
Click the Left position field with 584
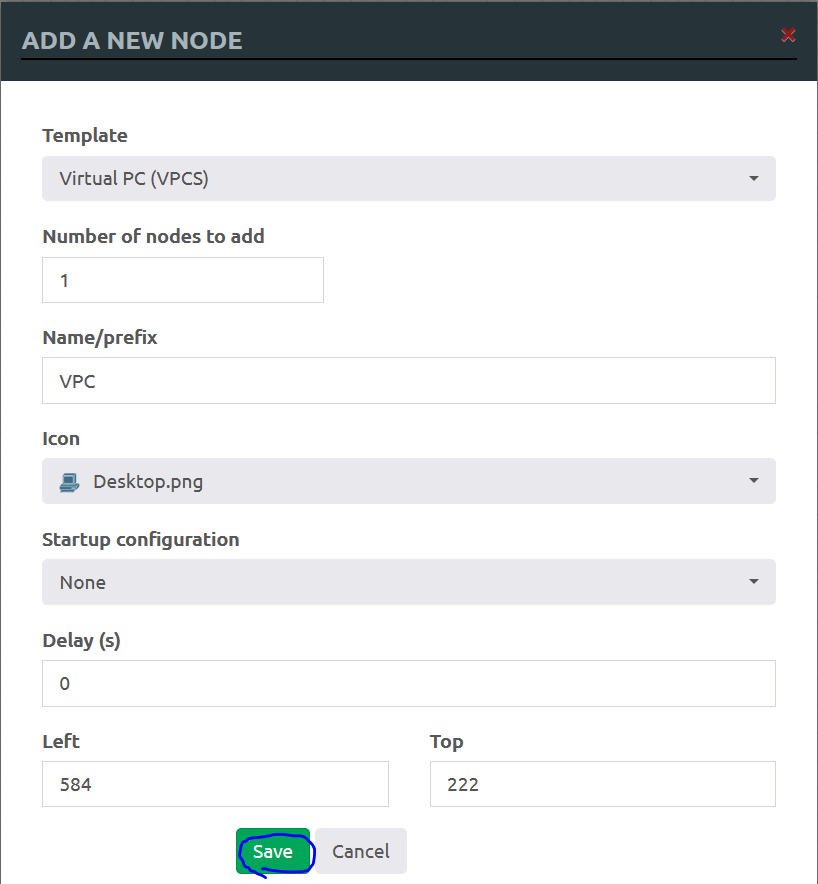(x=215, y=784)
